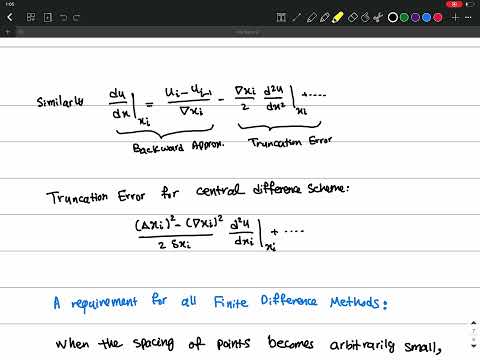Toggle the read-only mode icon
Image resolution: width=480 pixels, height=360 pixels.
[x=281, y=17]
